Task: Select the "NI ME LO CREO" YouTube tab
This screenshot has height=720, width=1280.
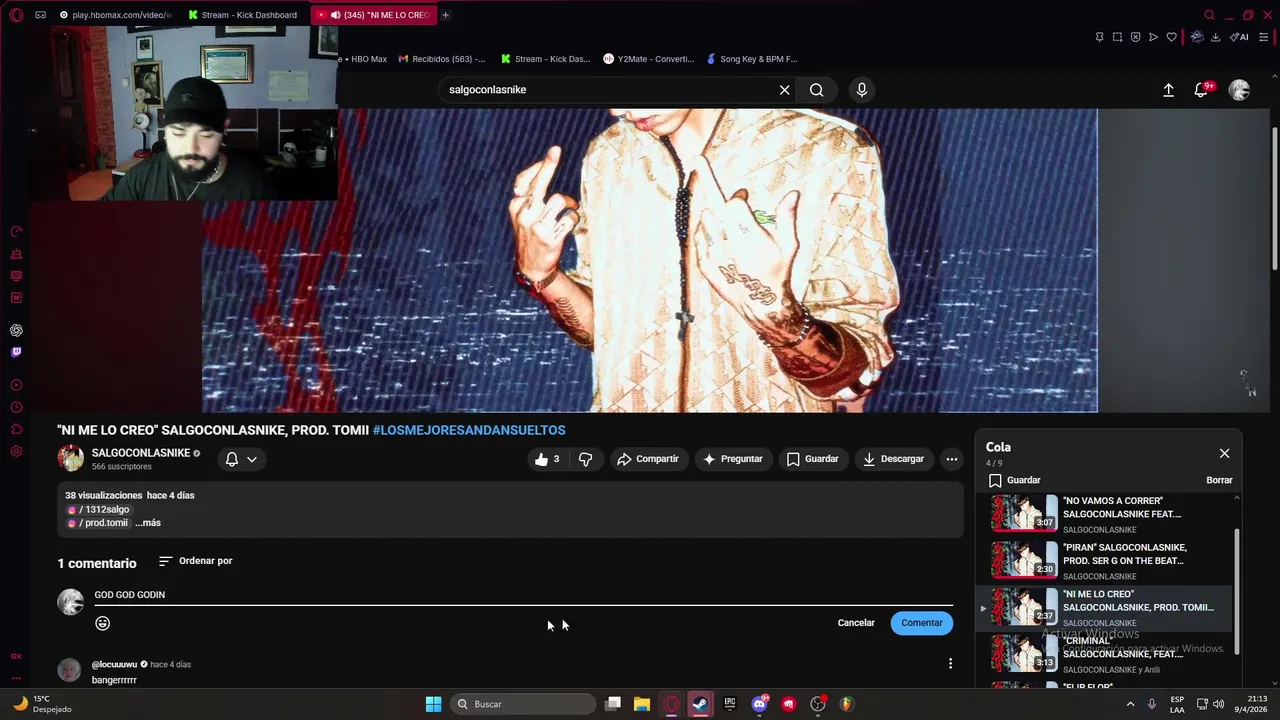Action: (374, 15)
